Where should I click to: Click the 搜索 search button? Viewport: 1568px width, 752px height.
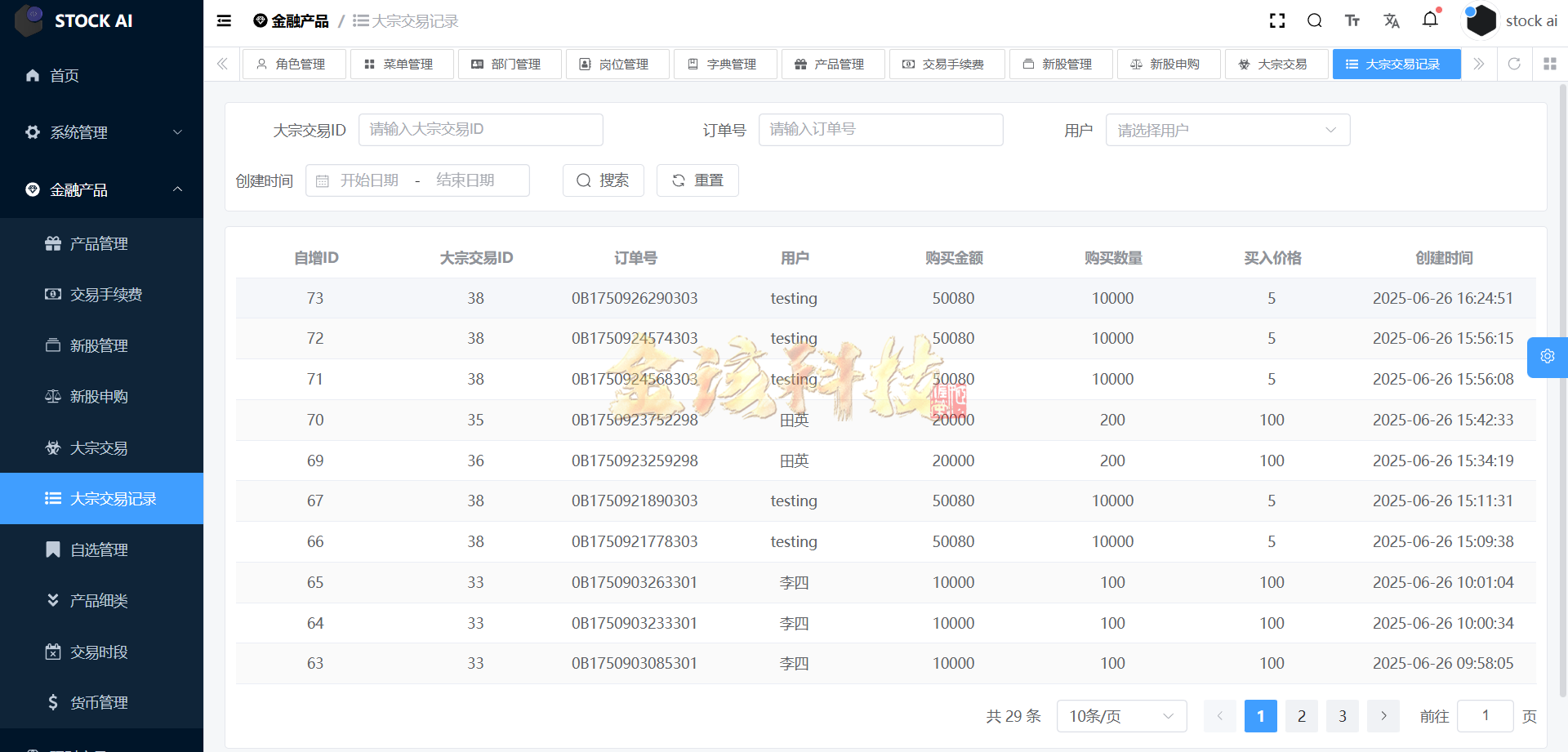point(603,180)
